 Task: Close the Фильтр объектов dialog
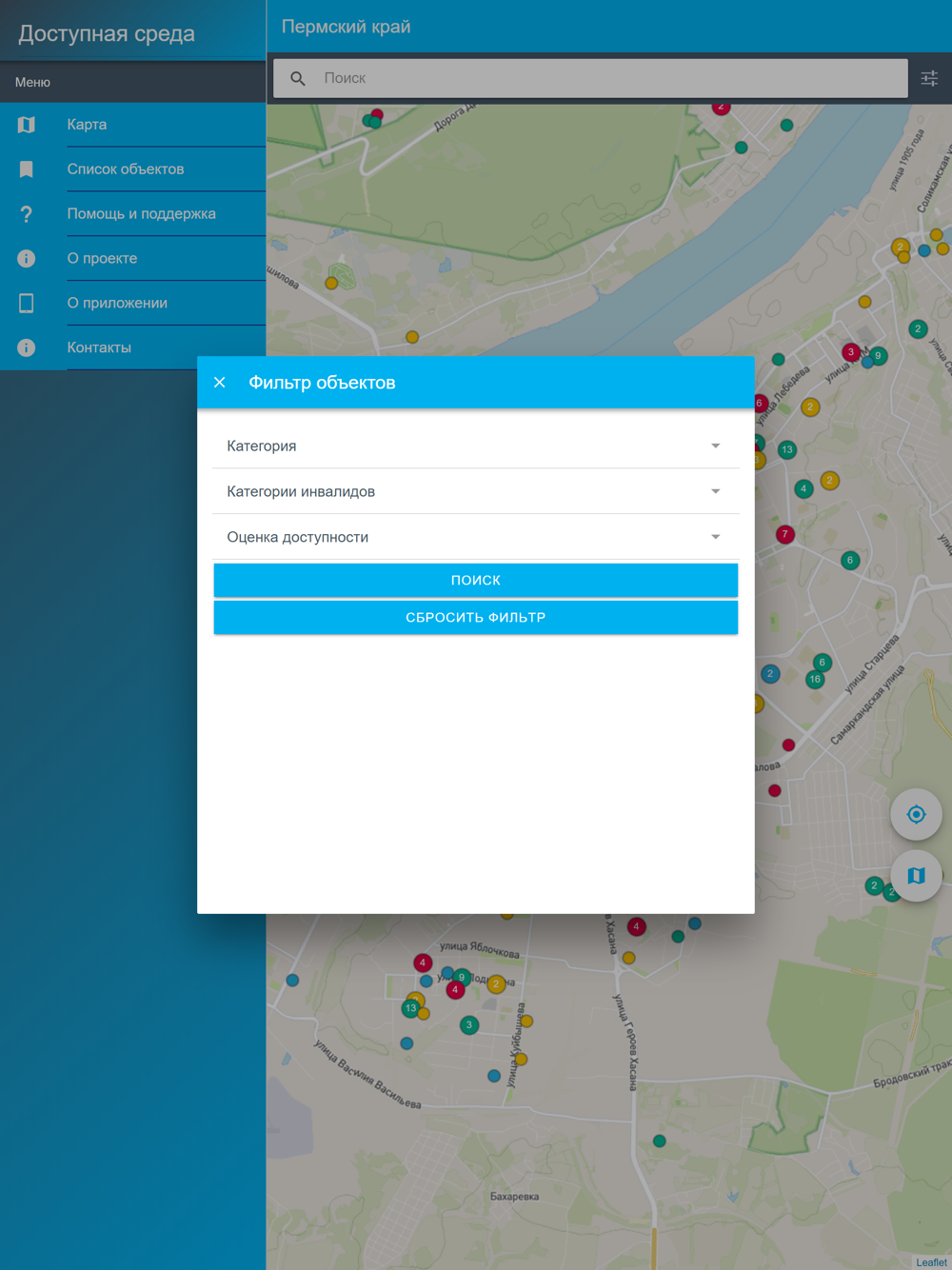pos(220,383)
